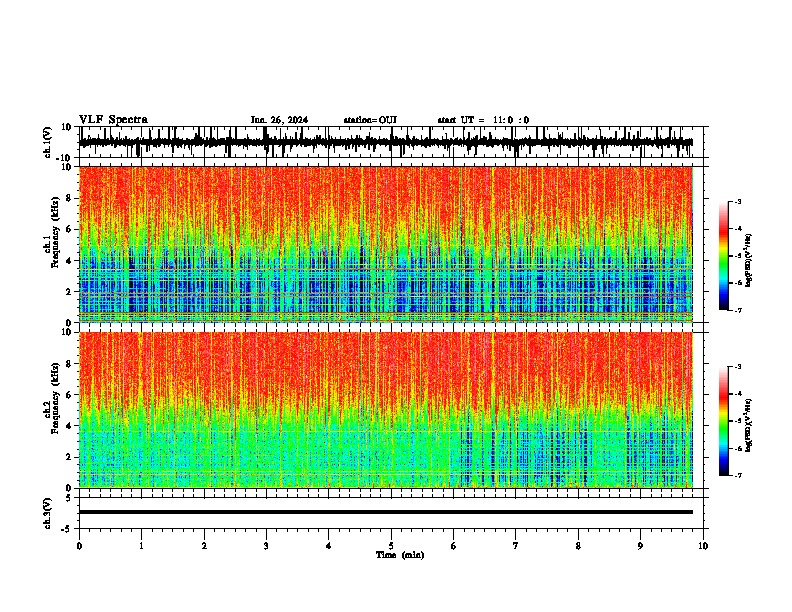Click the time axis tick label "2"
The image size is (792, 612).
[204, 546]
